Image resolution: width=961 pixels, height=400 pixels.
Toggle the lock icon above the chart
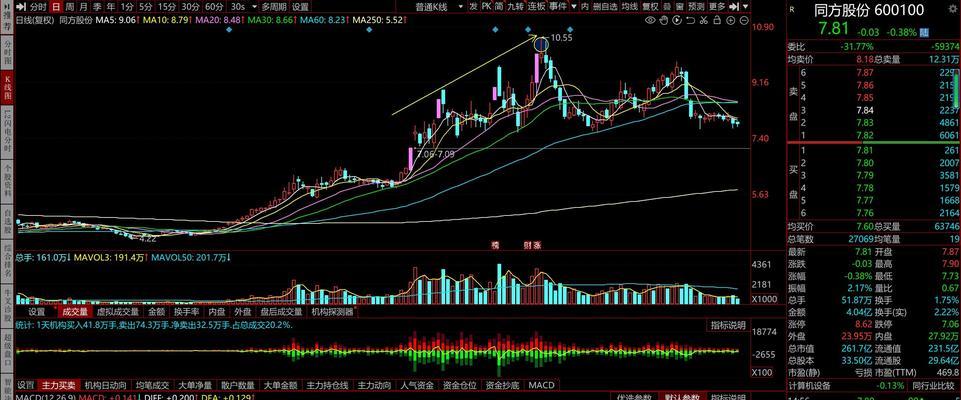pyautogui.click(x=716, y=20)
